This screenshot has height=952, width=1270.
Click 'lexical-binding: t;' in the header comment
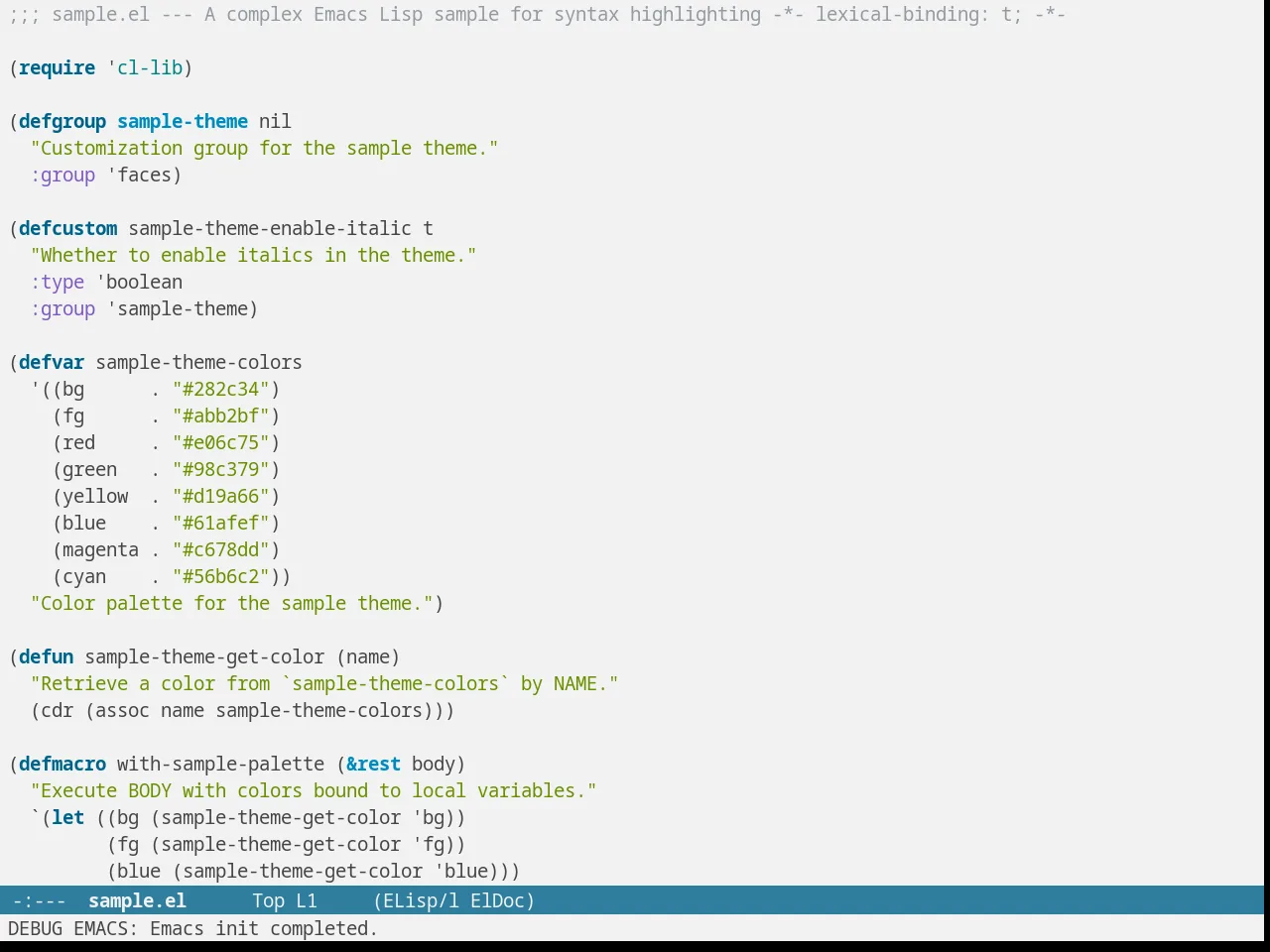(919, 14)
